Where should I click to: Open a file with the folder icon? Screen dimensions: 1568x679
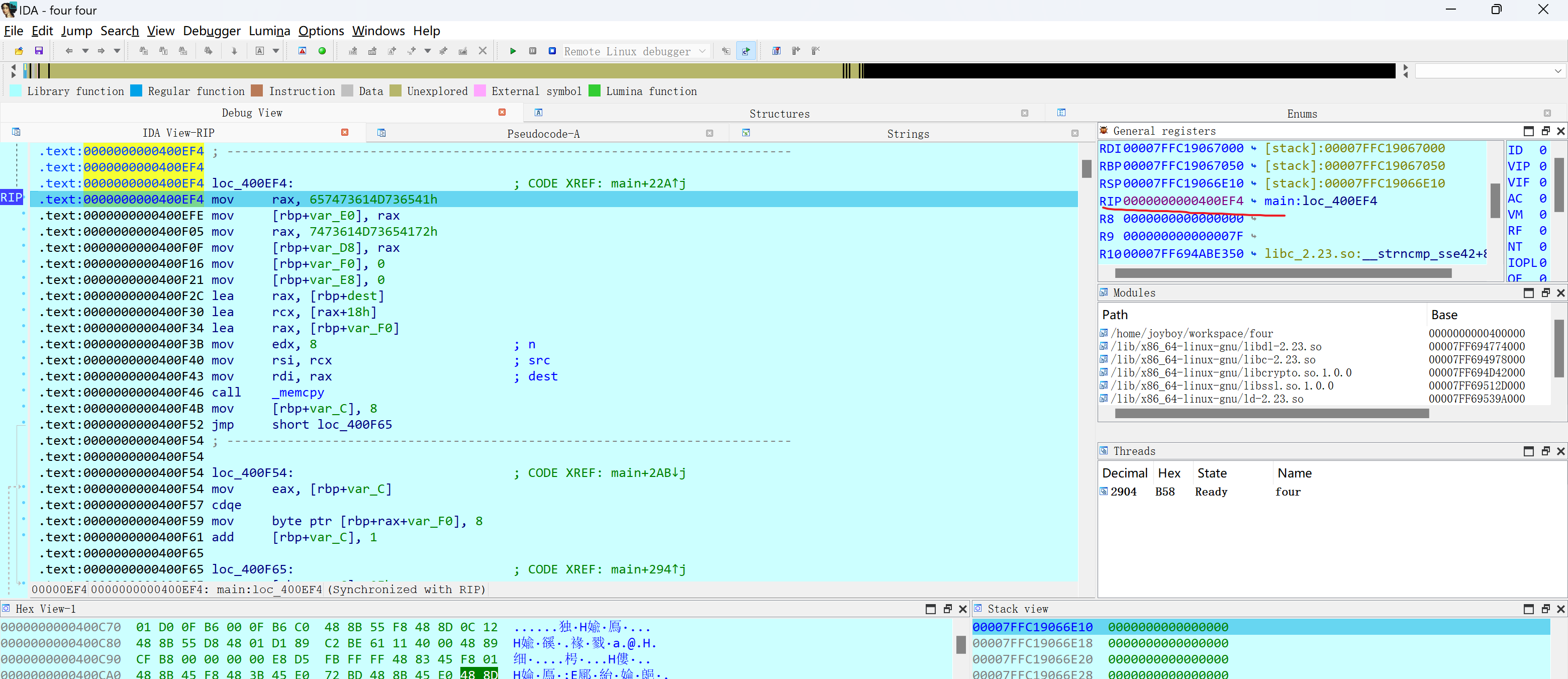tap(19, 51)
